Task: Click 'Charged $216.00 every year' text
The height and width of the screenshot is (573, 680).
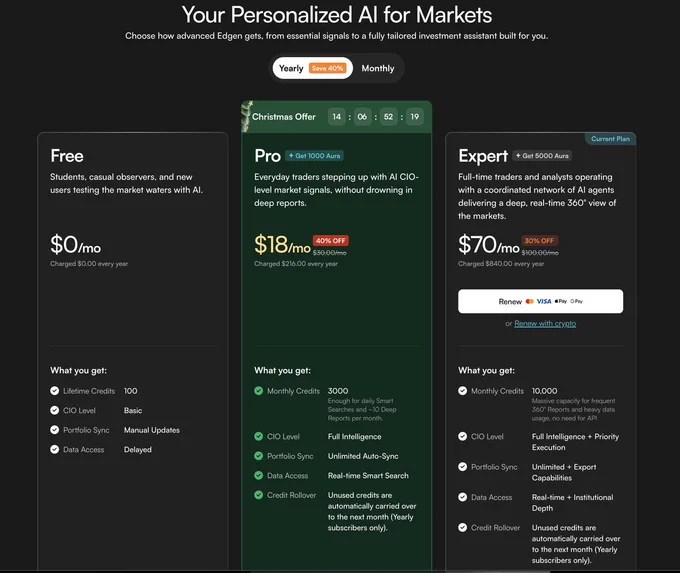Action: (x=296, y=264)
